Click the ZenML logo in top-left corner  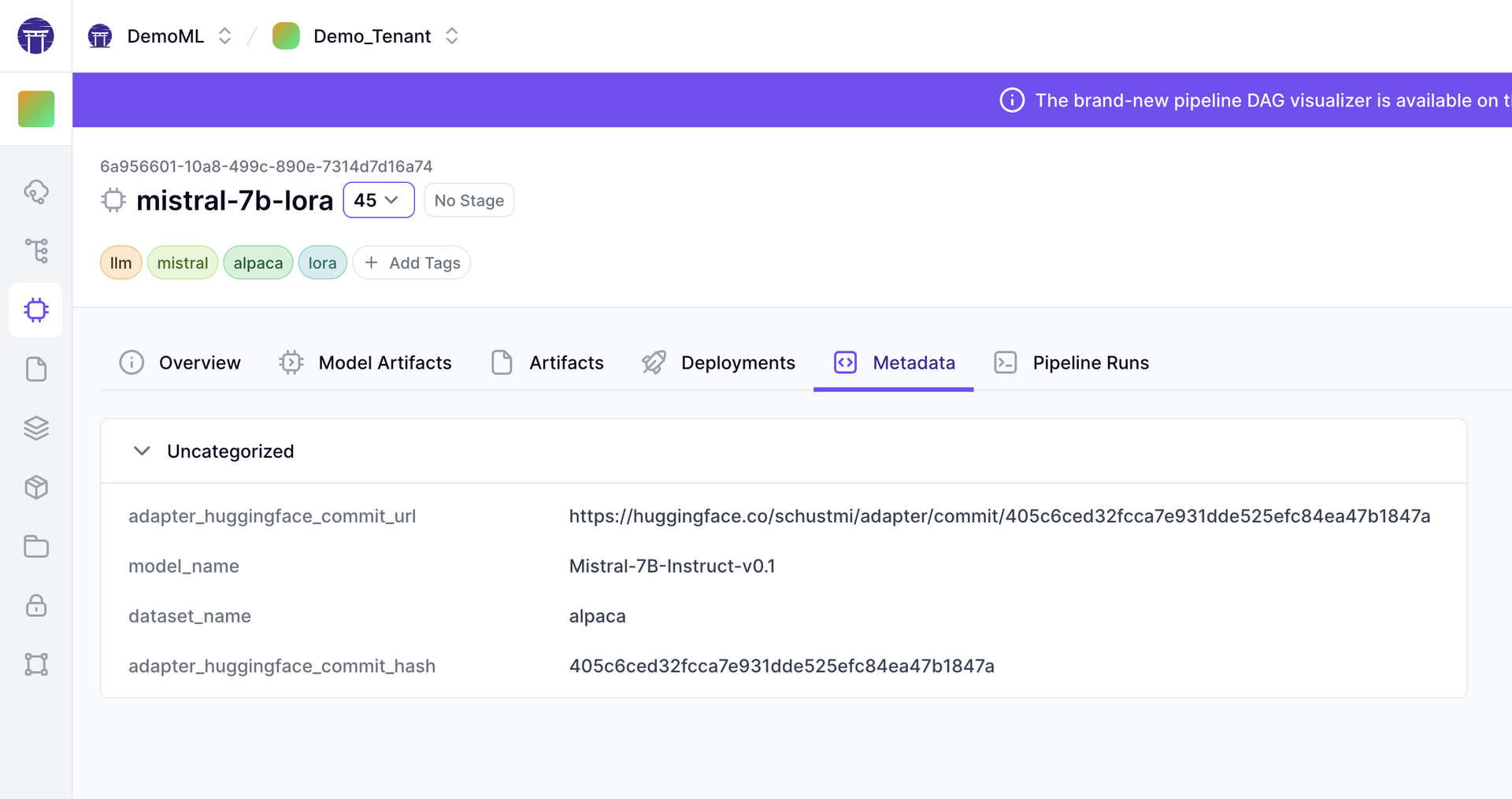36,36
